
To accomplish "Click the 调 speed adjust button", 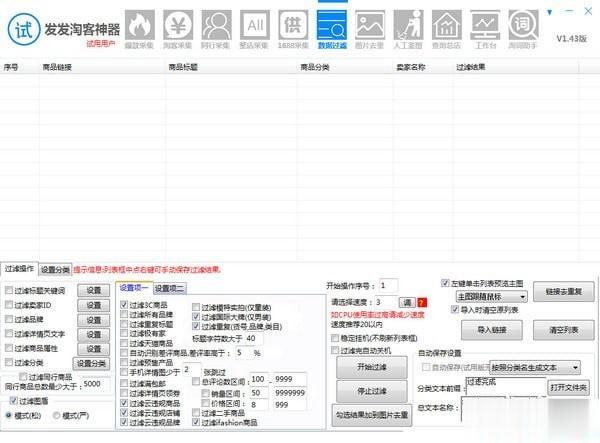I will click(x=407, y=303).
